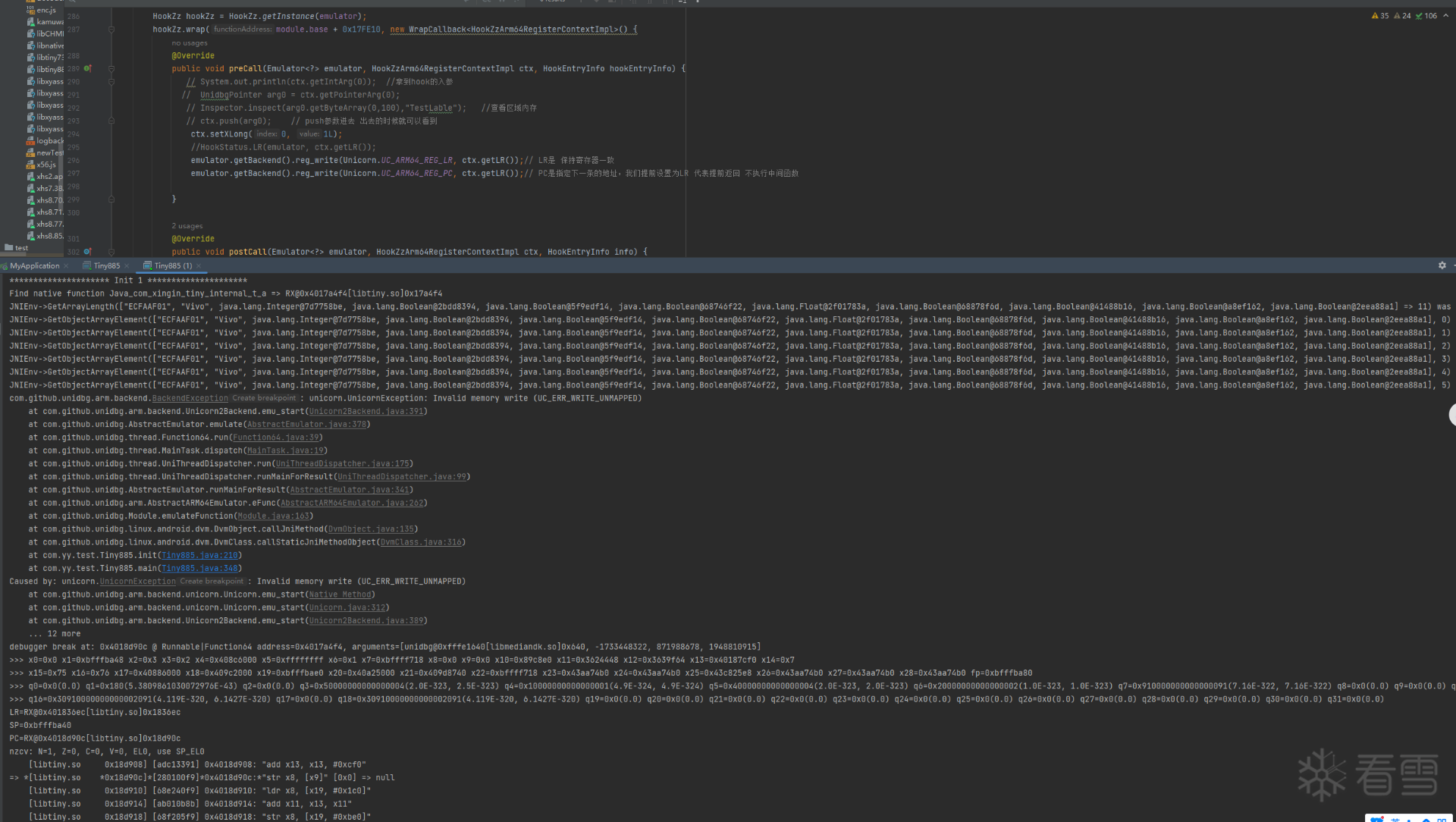
Task: Select the logback file in project tree
Action: pyautogui.click(x=49, y=141)
